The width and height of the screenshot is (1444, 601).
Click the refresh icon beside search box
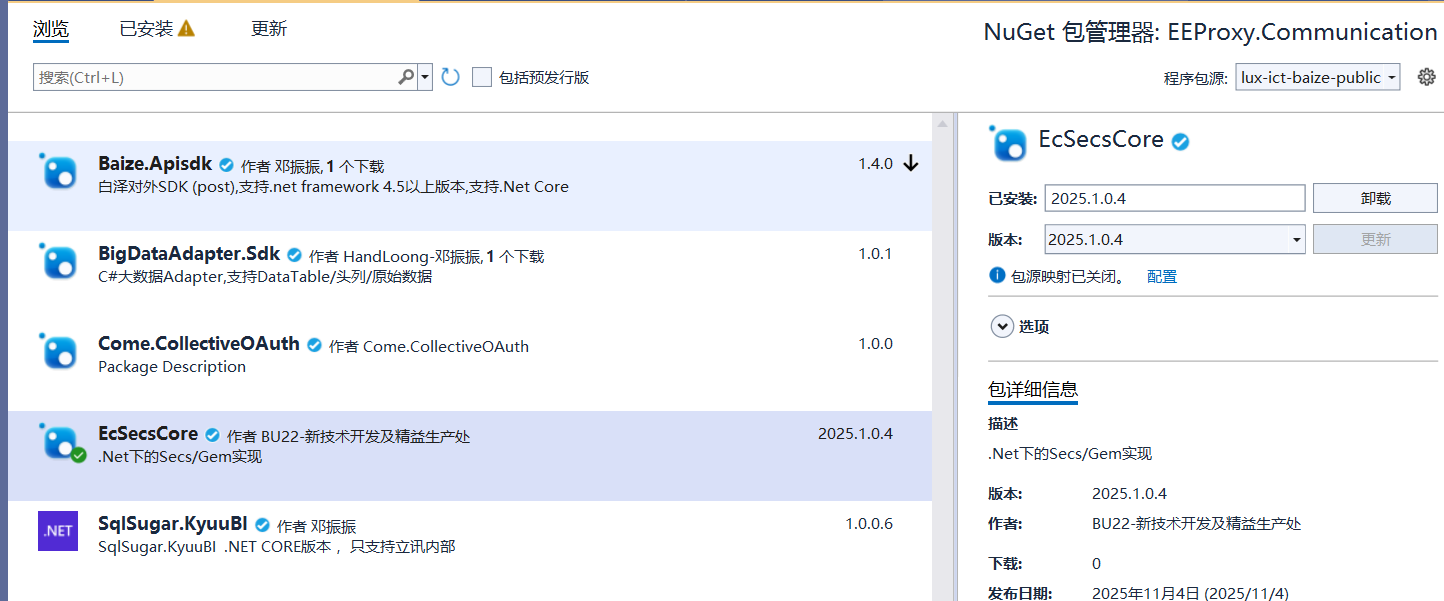[x=451, y=77]
